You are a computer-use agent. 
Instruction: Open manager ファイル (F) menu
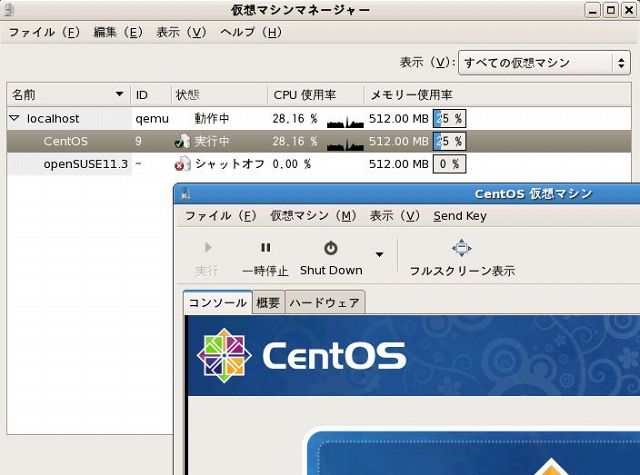pos(44,32)
